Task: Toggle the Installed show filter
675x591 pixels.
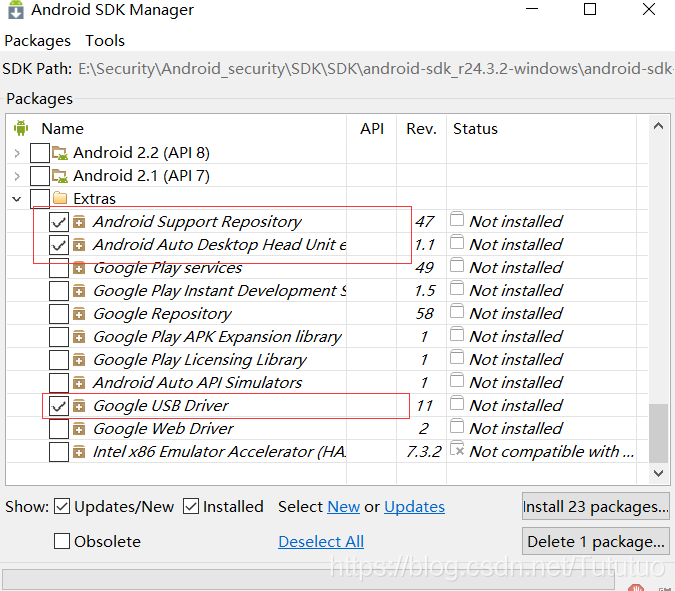Action: point(191,507)
